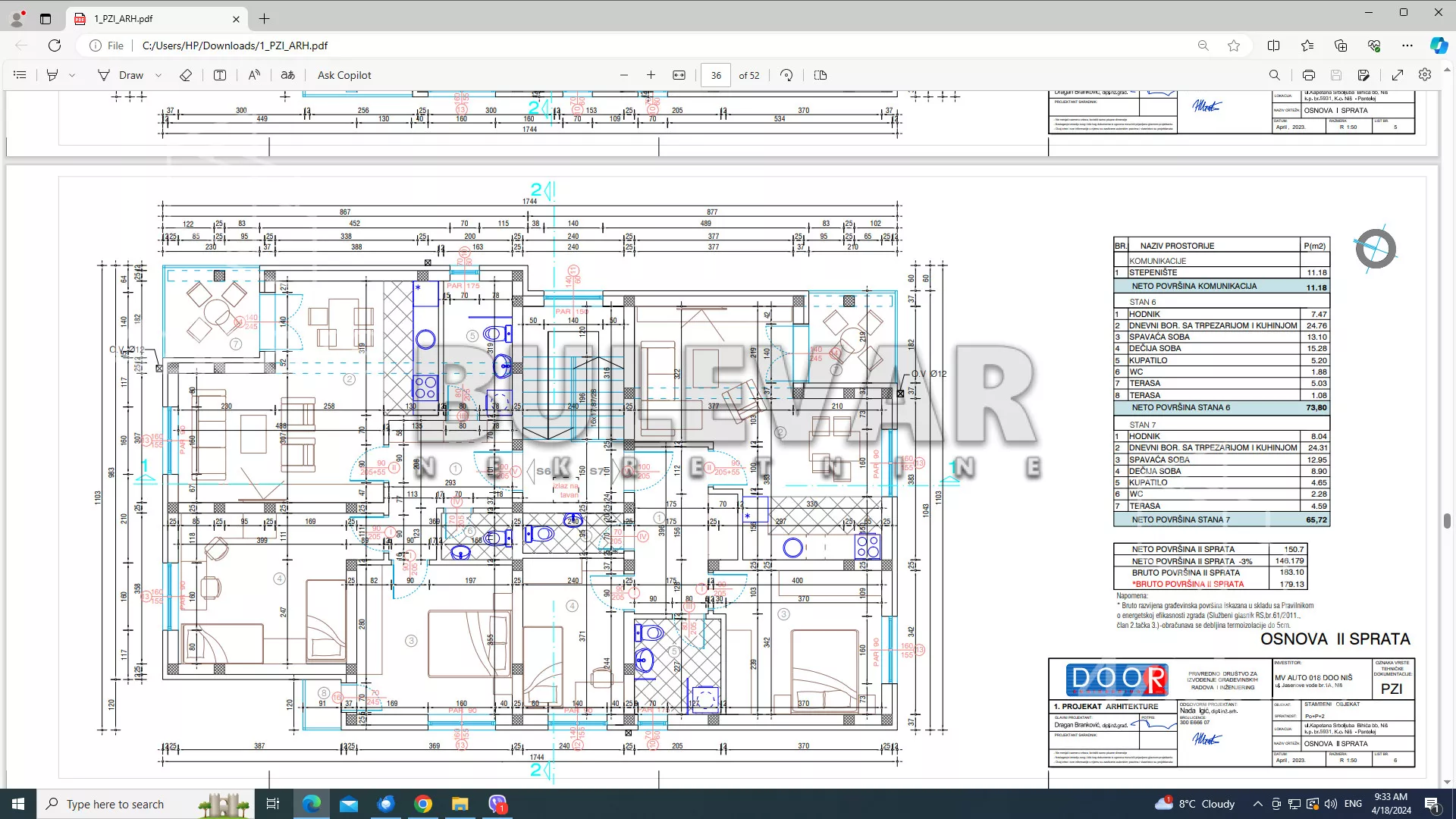This screenshot has height=819, width=1456.
Task: Click the page number field showing 36
Action: coord(716,75)
